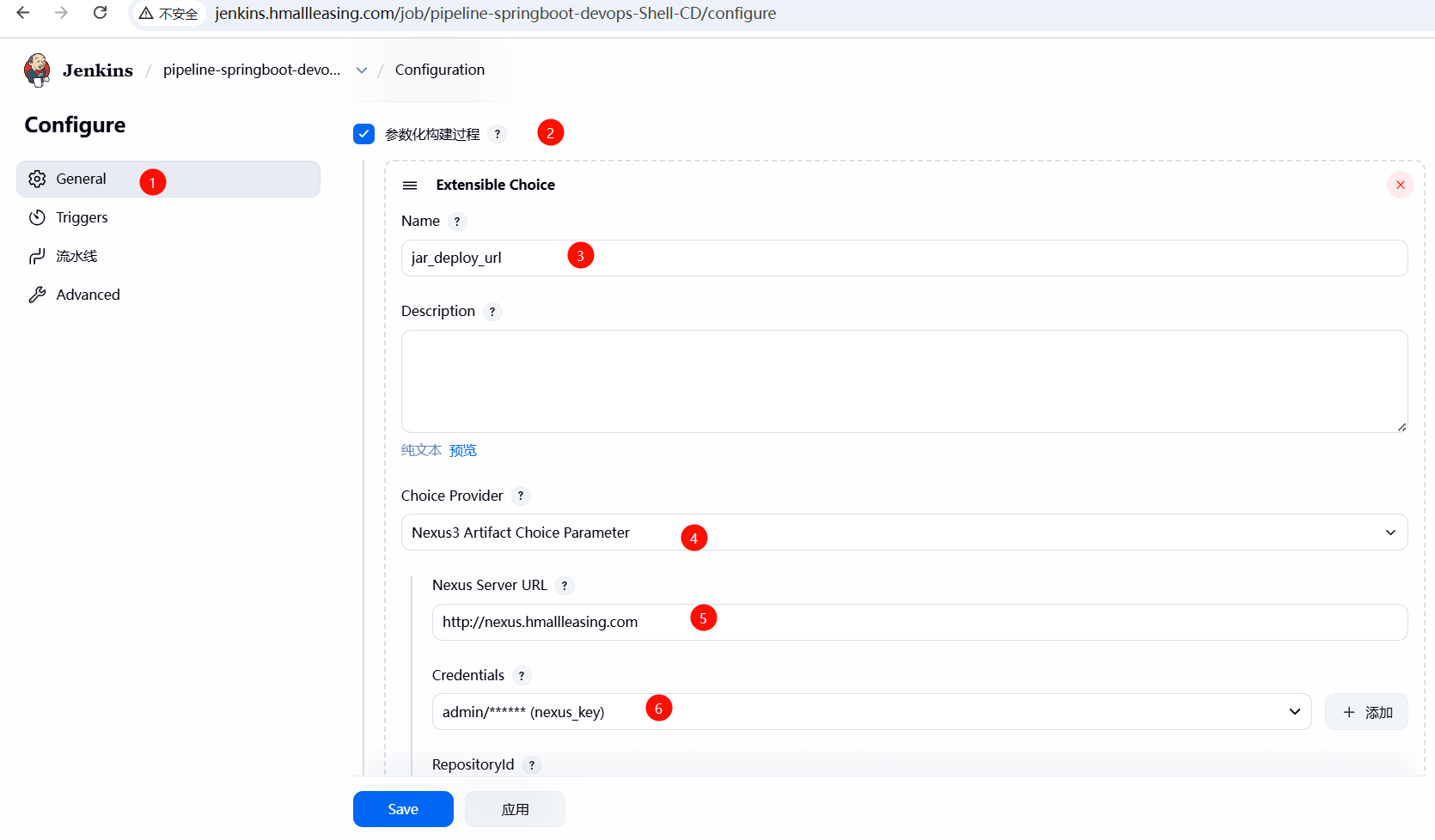Click the browser back arrow
1435x840 pixels.
coord(23,13)
